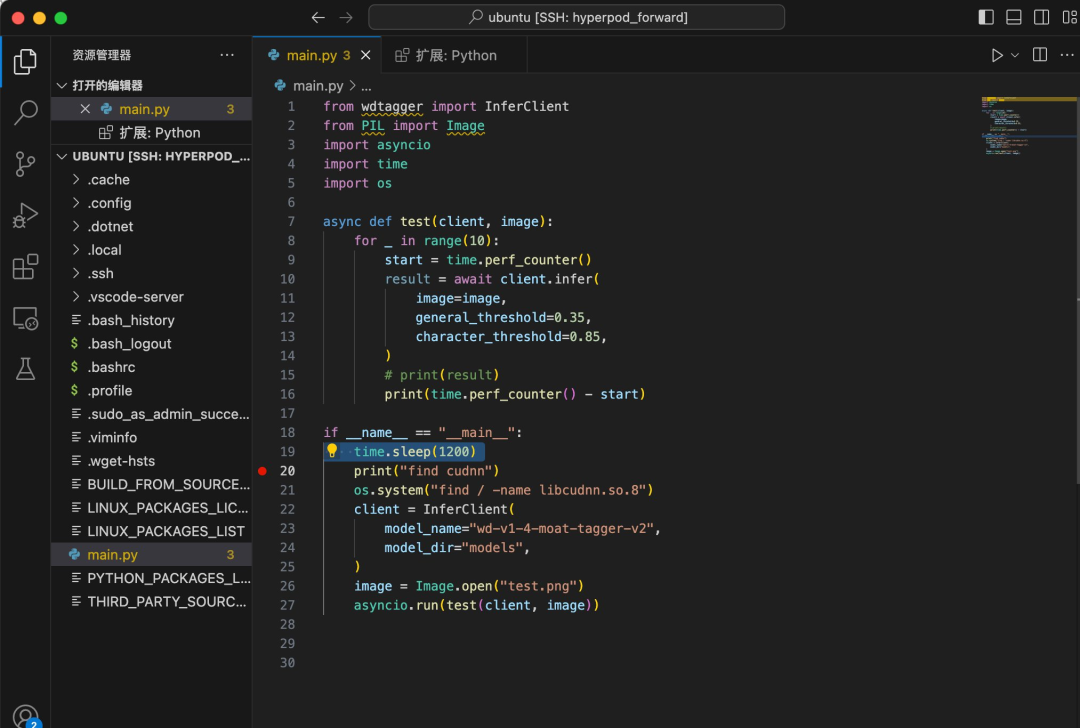Close main.py in open editors list

85,109
